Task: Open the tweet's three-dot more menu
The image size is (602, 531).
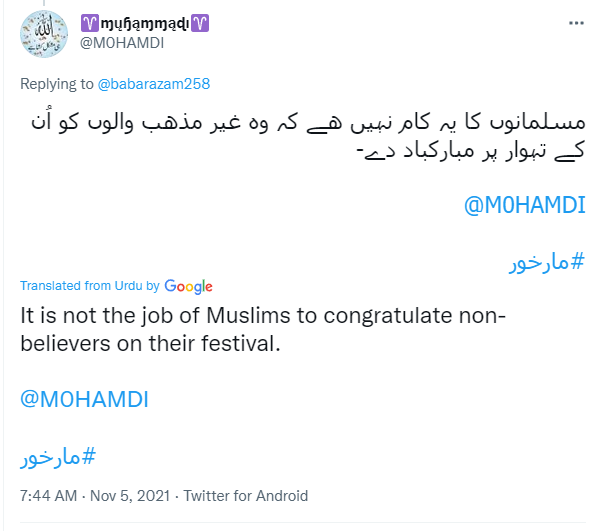Action: (x=577, y=23)
